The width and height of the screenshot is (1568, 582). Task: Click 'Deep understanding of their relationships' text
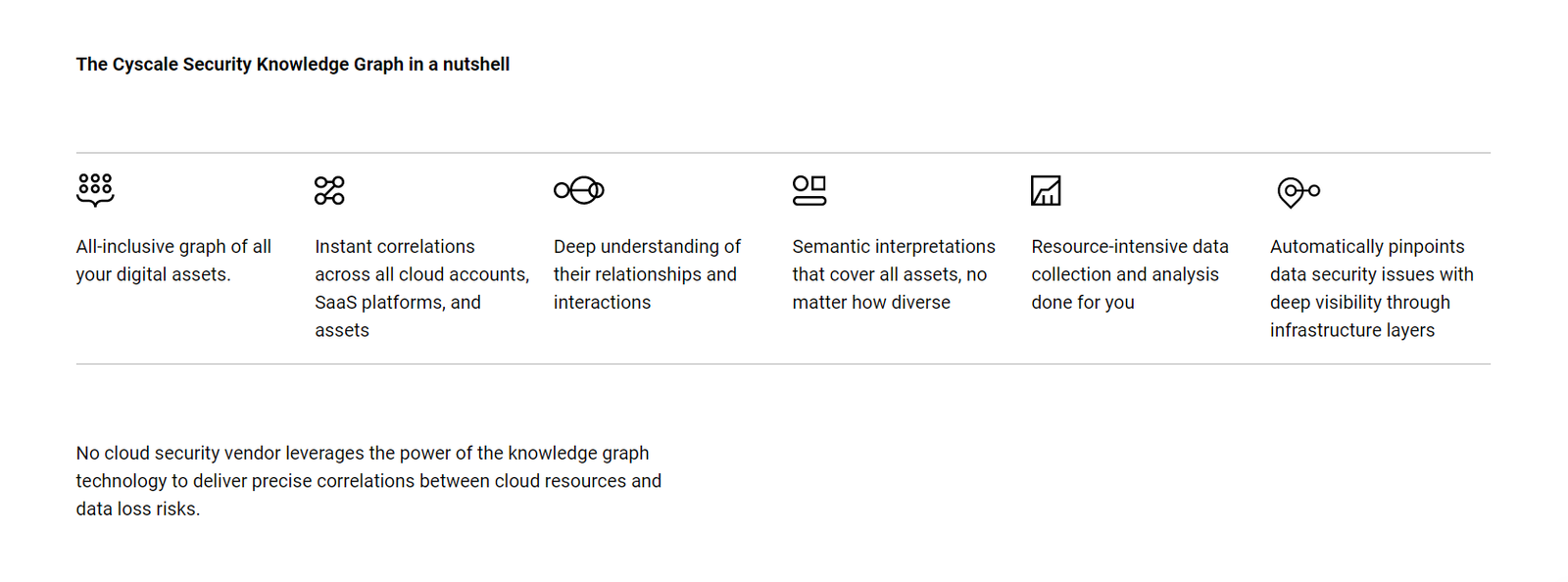647,261
